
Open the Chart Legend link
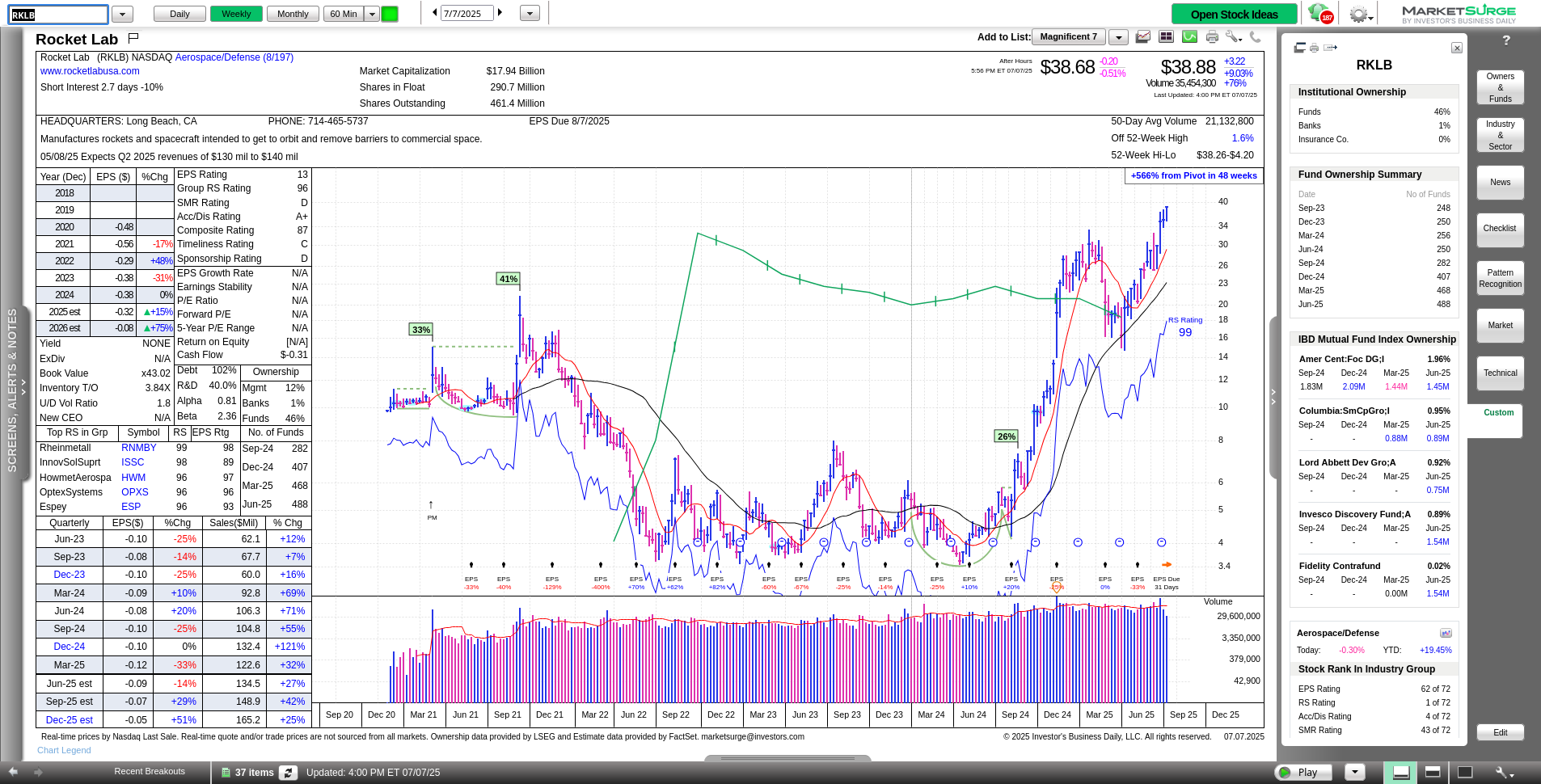click(64, 750)
